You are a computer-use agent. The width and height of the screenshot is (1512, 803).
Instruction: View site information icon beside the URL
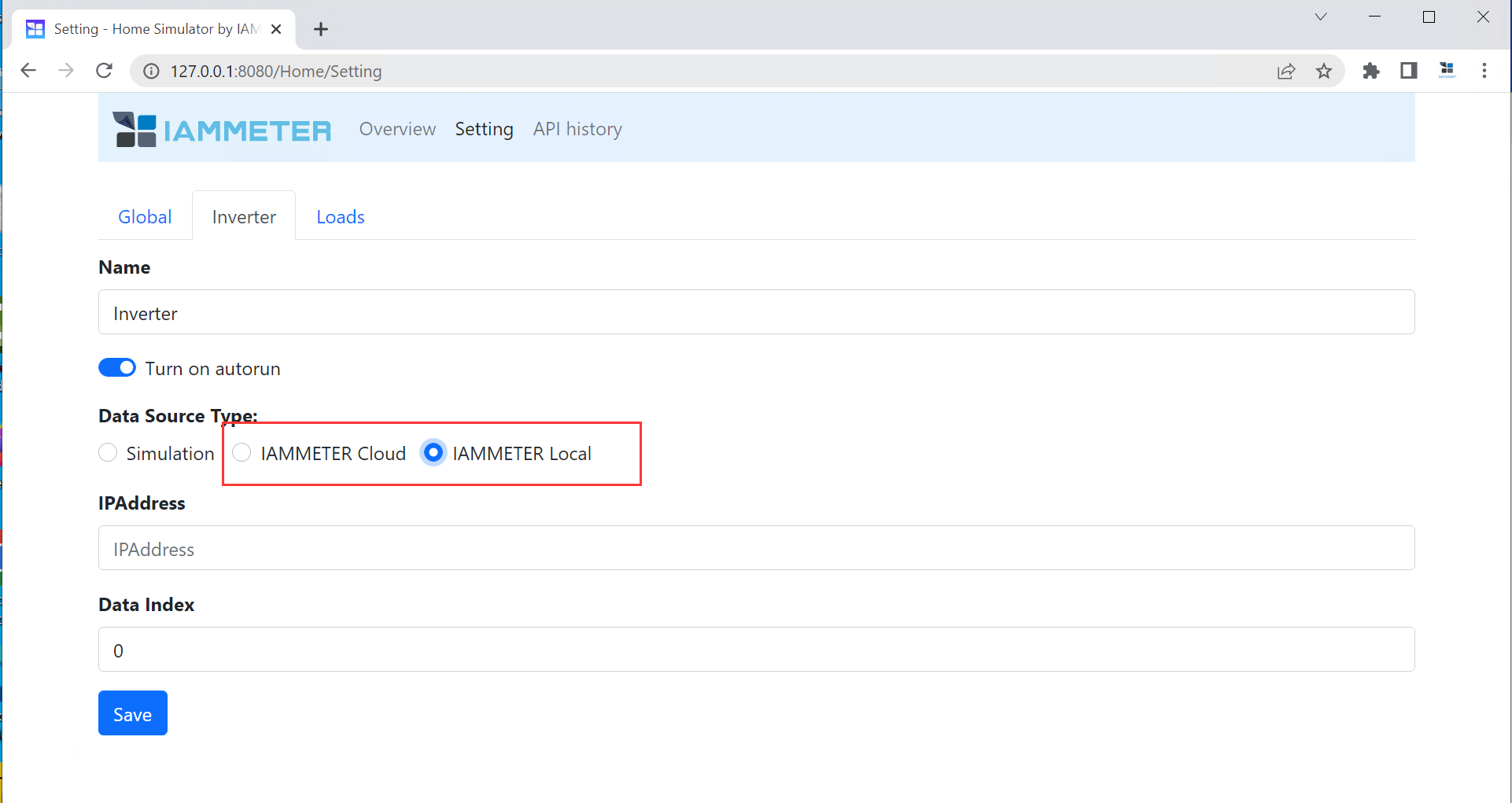click(x=151, y=71)
